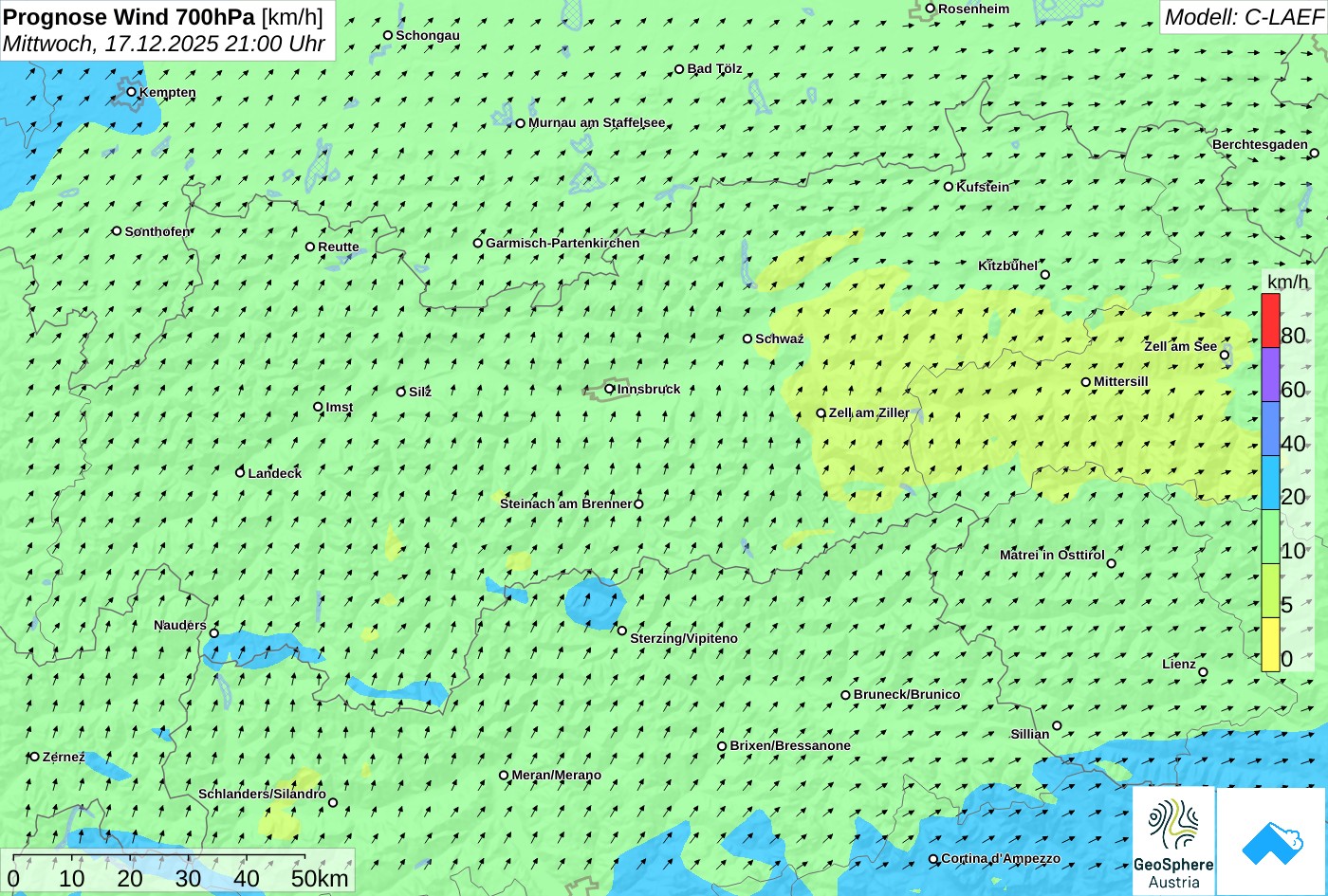
Task: Click the Rosenheim location marker
Action: click(x=931, y=9)
